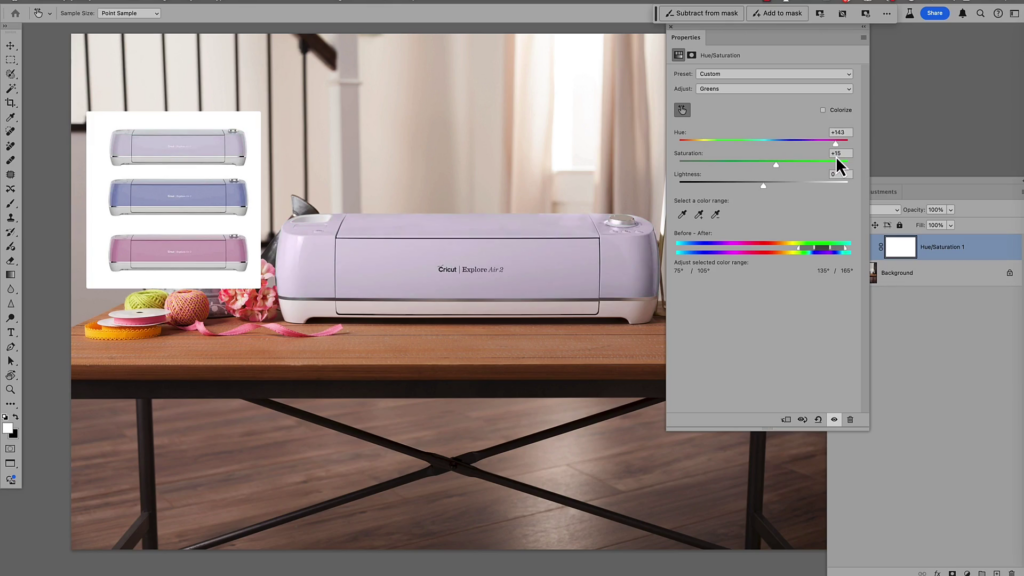Switch to the Properties panel tab

pos(686,37)
